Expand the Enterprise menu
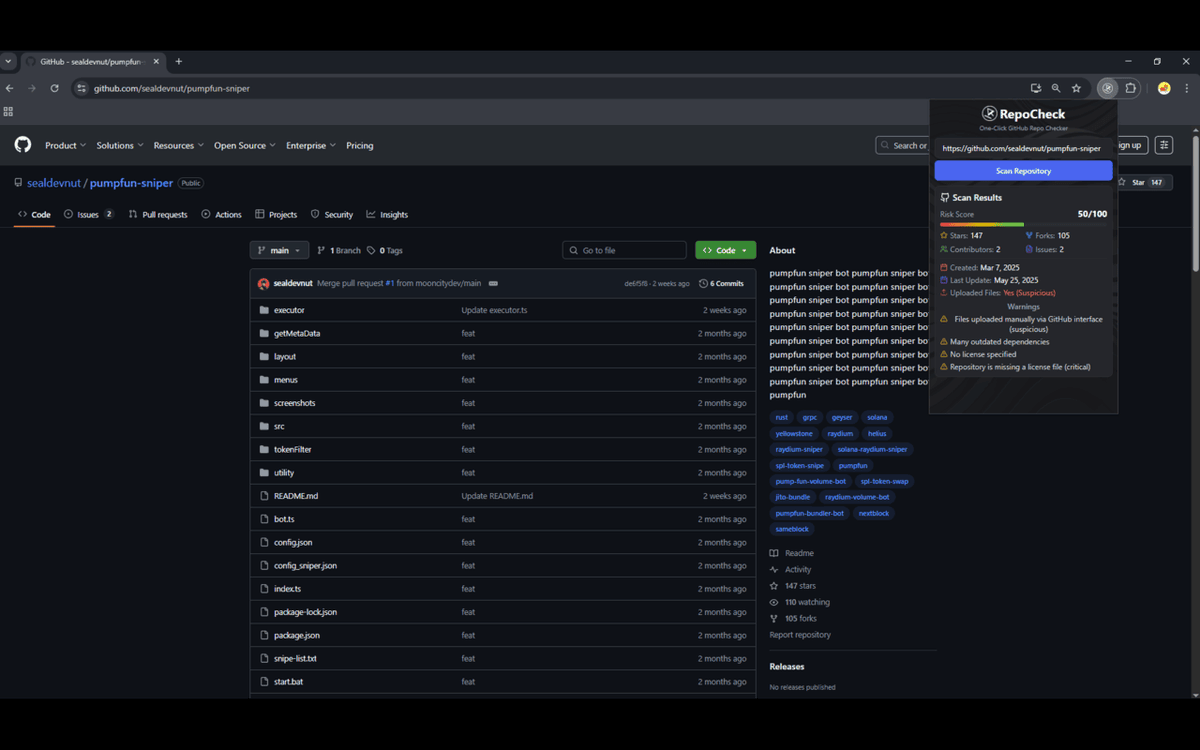 click(311, 145)
